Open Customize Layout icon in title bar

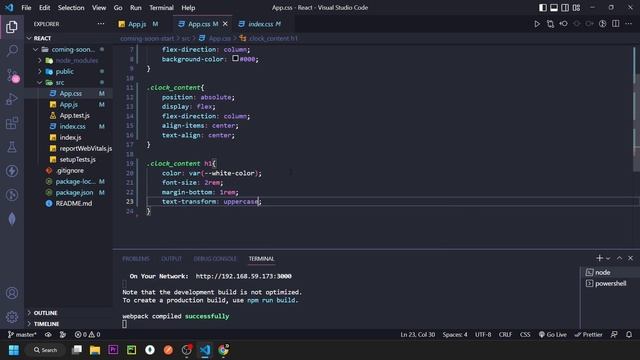(x=576, y=8)
